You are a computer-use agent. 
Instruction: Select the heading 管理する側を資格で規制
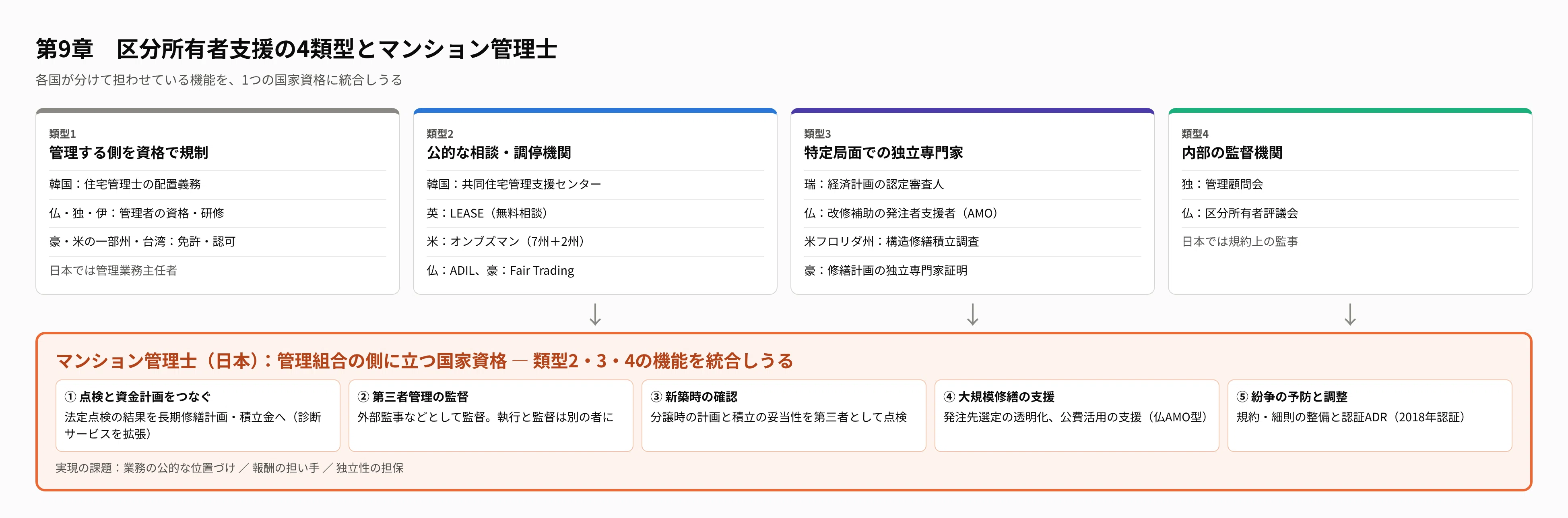coord(128,152)
